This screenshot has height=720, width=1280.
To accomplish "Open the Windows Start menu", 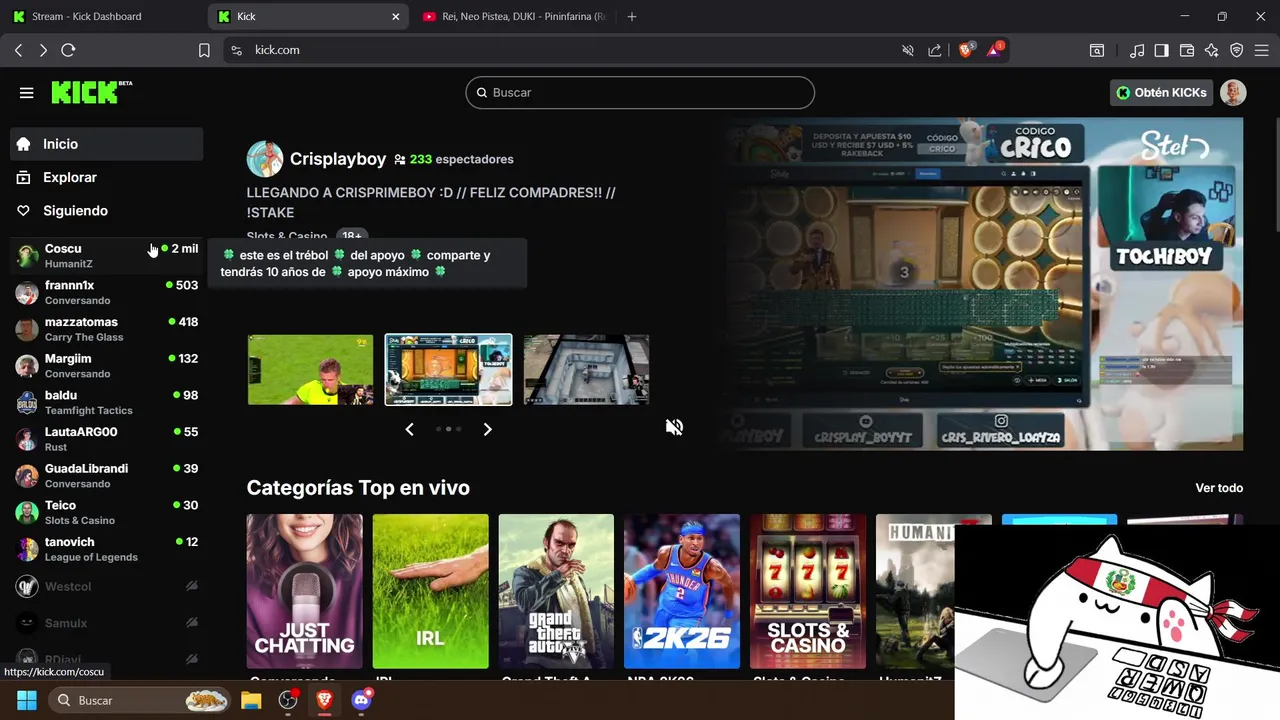I will tap(27, 700).
